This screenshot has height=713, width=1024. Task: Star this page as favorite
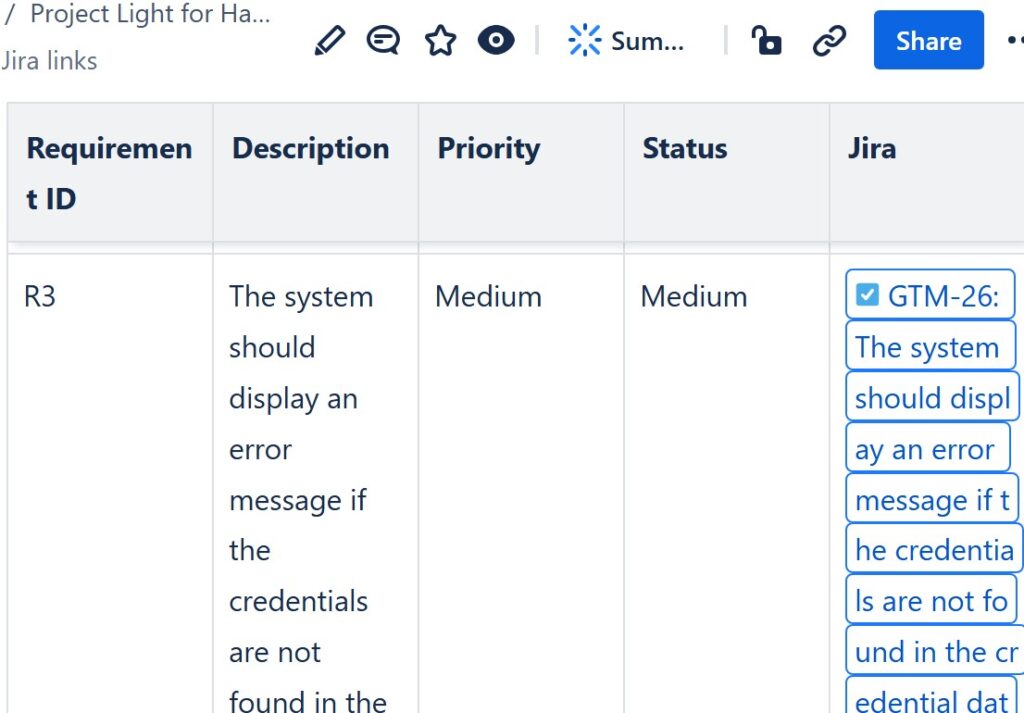[440, 40]
